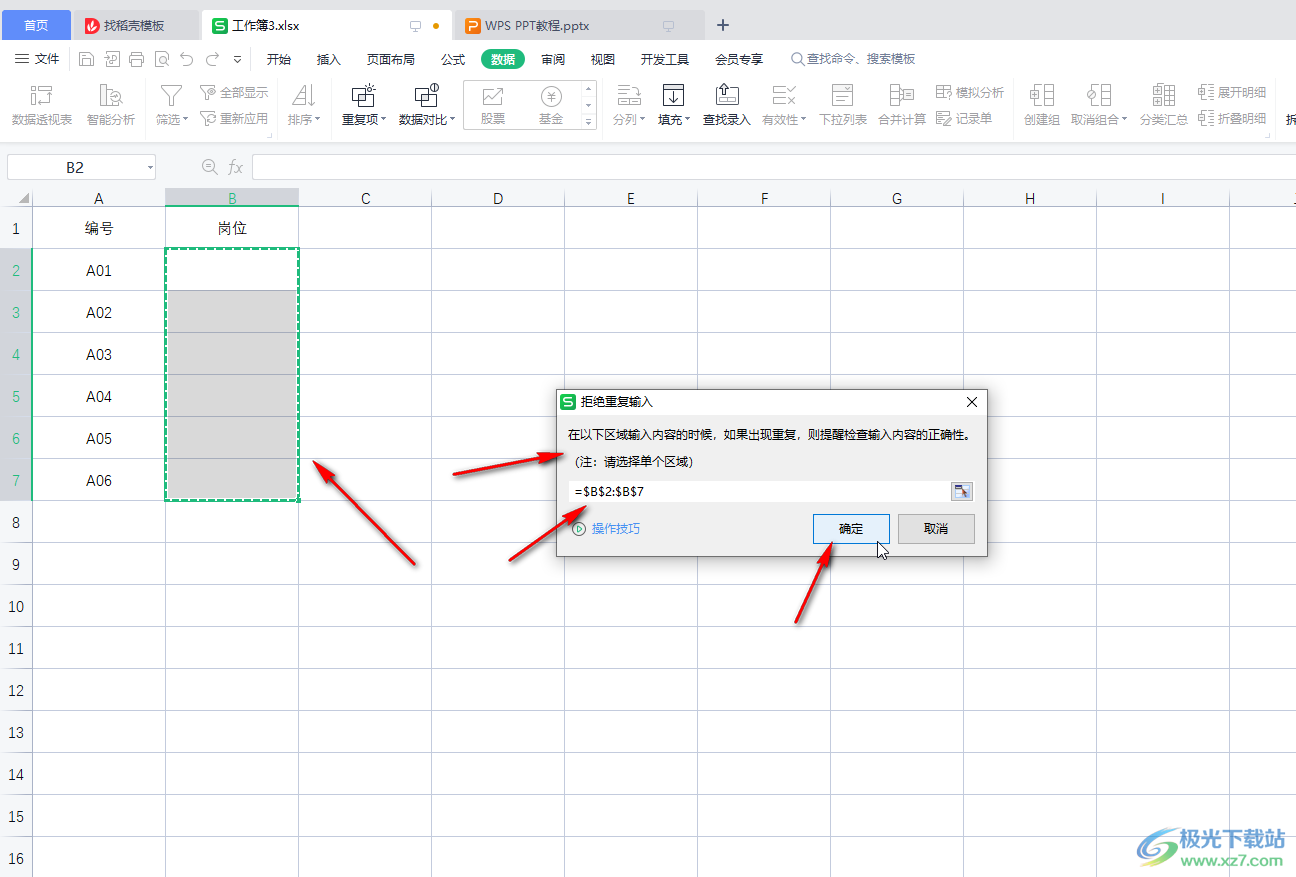
Task: Click the 模拟分析 button
Action: click(x=970, y=93)
